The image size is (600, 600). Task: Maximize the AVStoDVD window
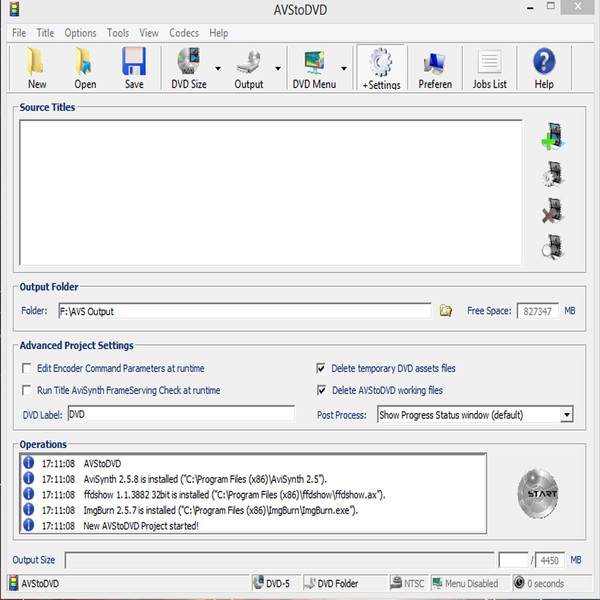point(550,7)
